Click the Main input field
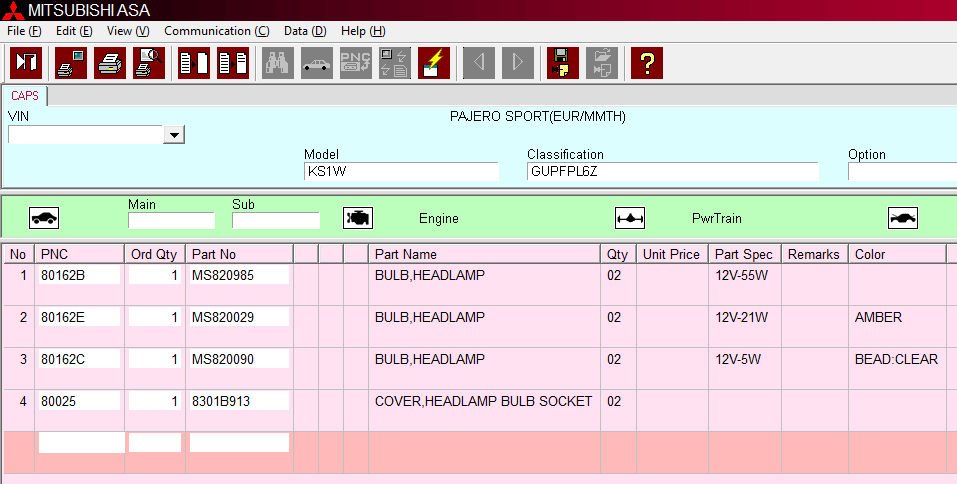This screenshot has width=957, height=484. click(171, 220)
